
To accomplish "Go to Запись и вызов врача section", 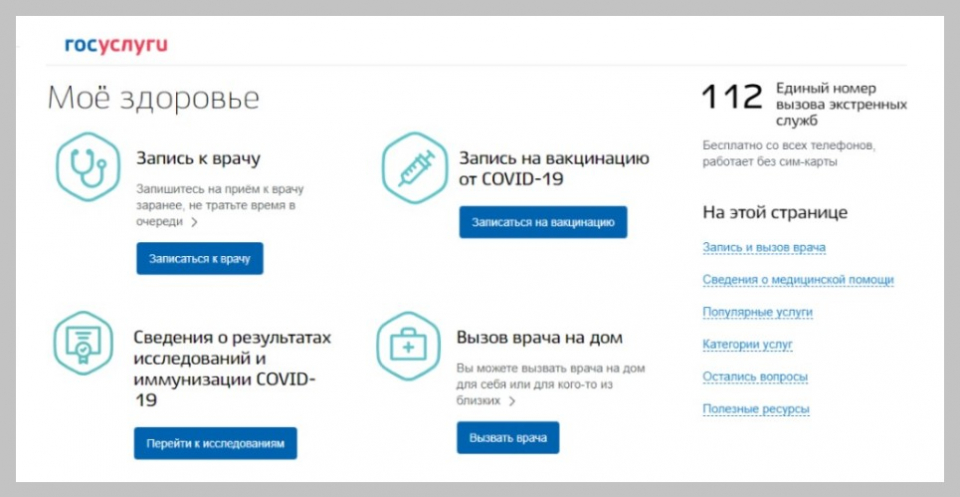I will [764, 248].
